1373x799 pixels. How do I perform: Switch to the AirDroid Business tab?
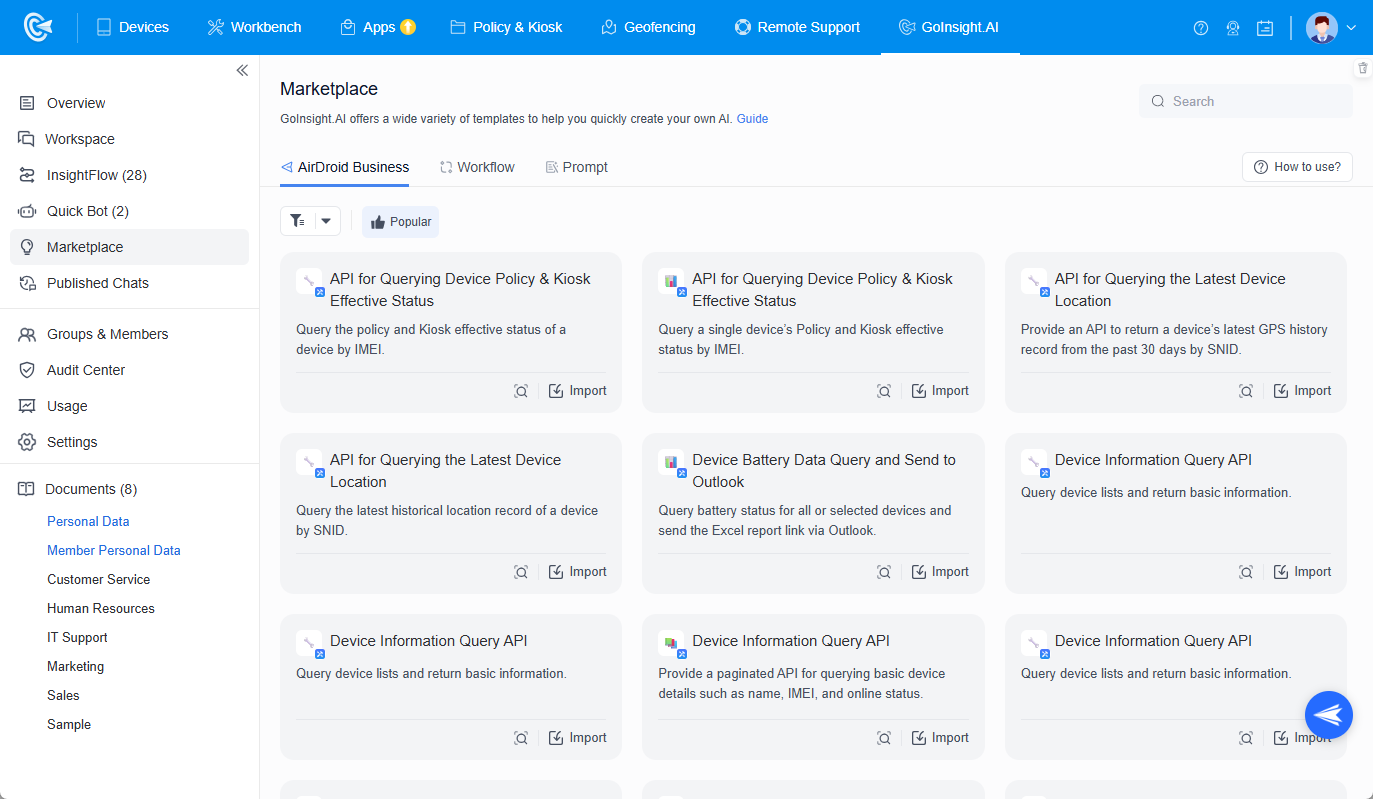pos(344,167)
